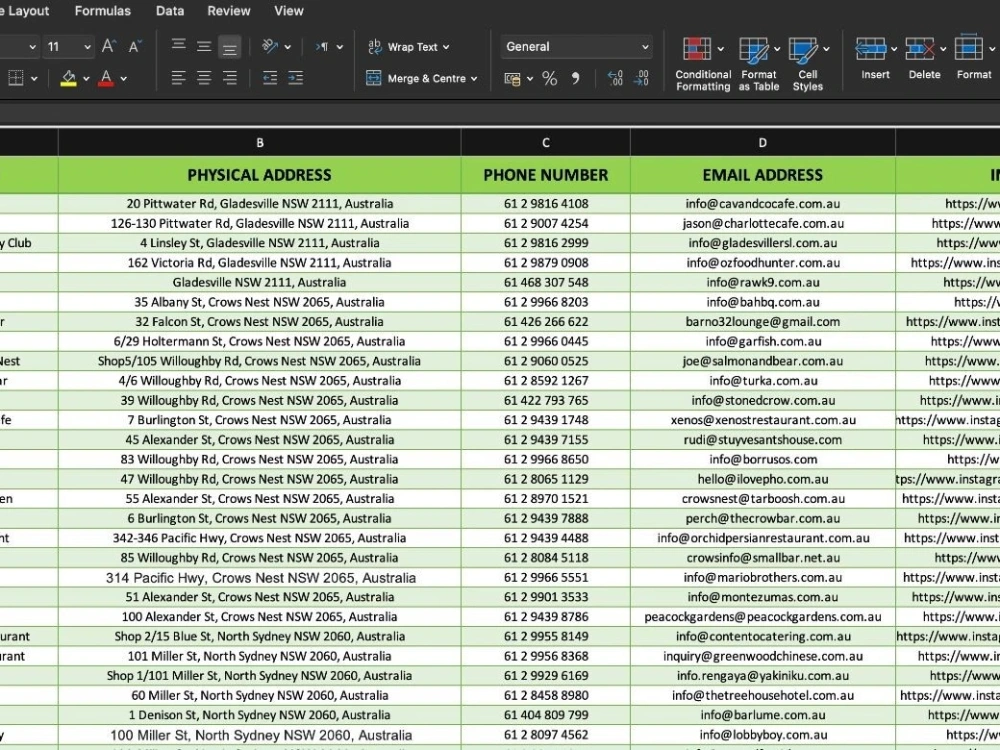Click the text direction icon
Viewport: 1000px width, 750px height.
click(321, 47)
